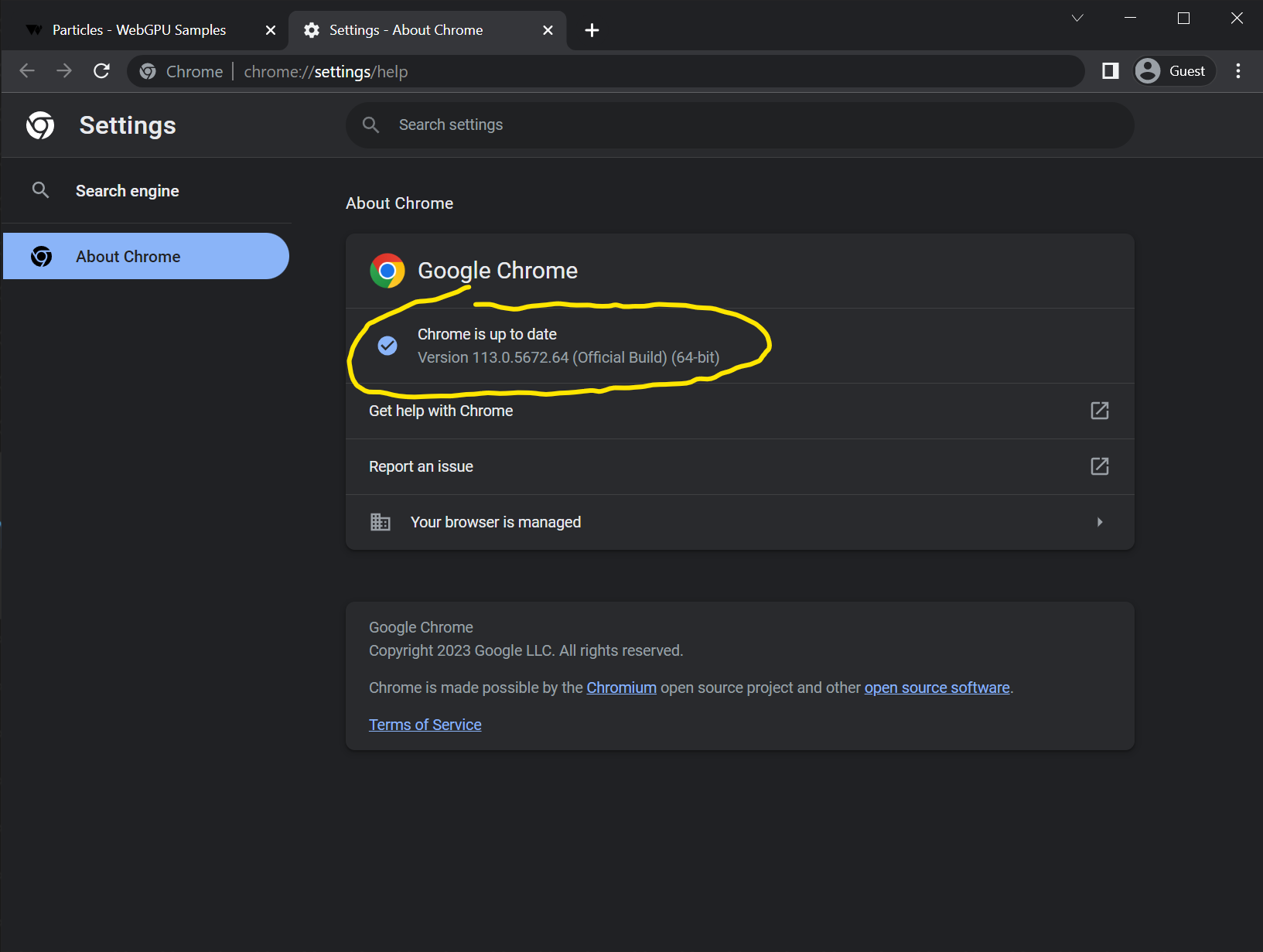Click the Search settings field
Viewport: 1263px width, 952px height.
tap(740, 125)
